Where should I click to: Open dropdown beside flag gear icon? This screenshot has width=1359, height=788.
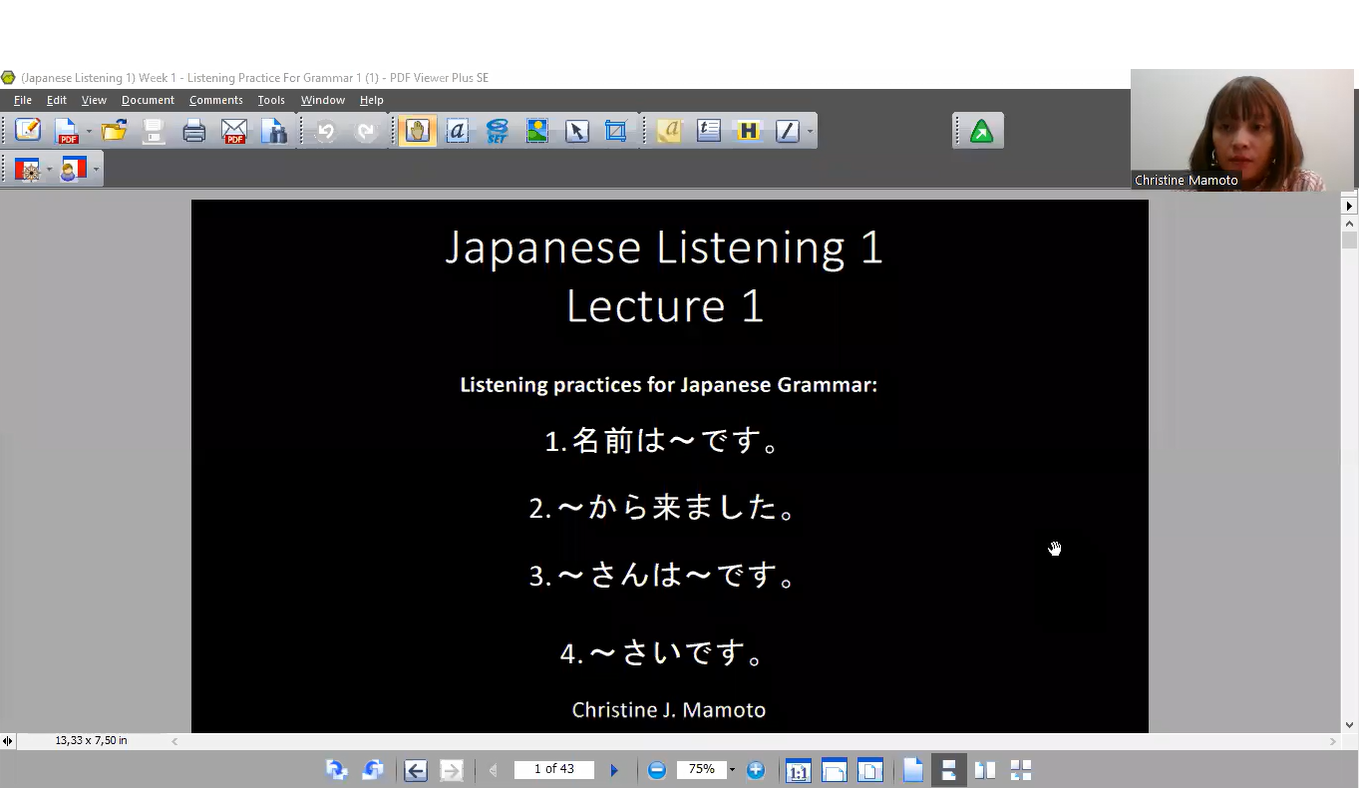(49, 169)
